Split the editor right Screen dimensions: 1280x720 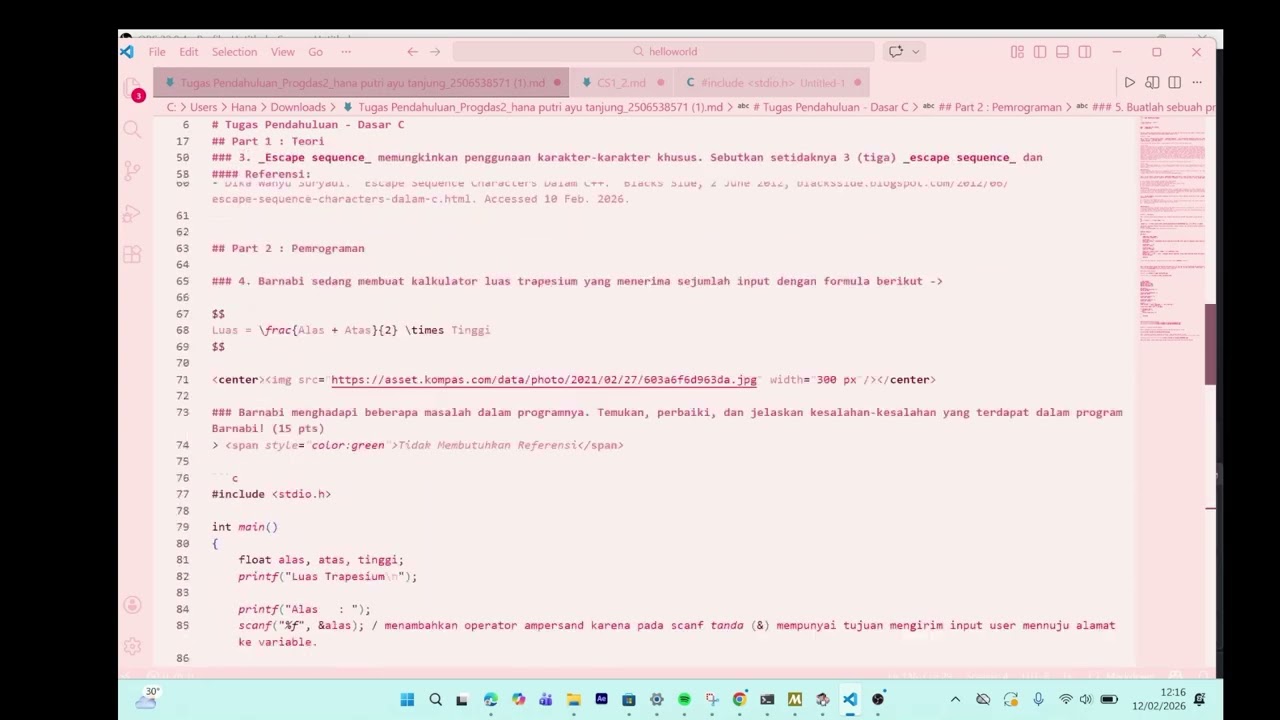(x=1174, y=83)
